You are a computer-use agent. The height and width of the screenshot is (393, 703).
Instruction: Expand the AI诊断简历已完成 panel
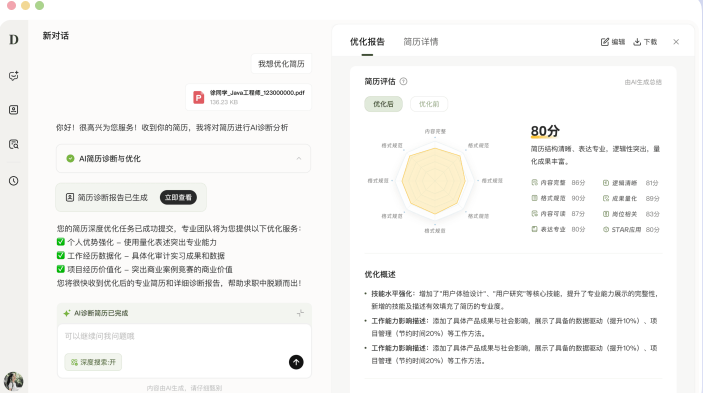tap(300, 313)
